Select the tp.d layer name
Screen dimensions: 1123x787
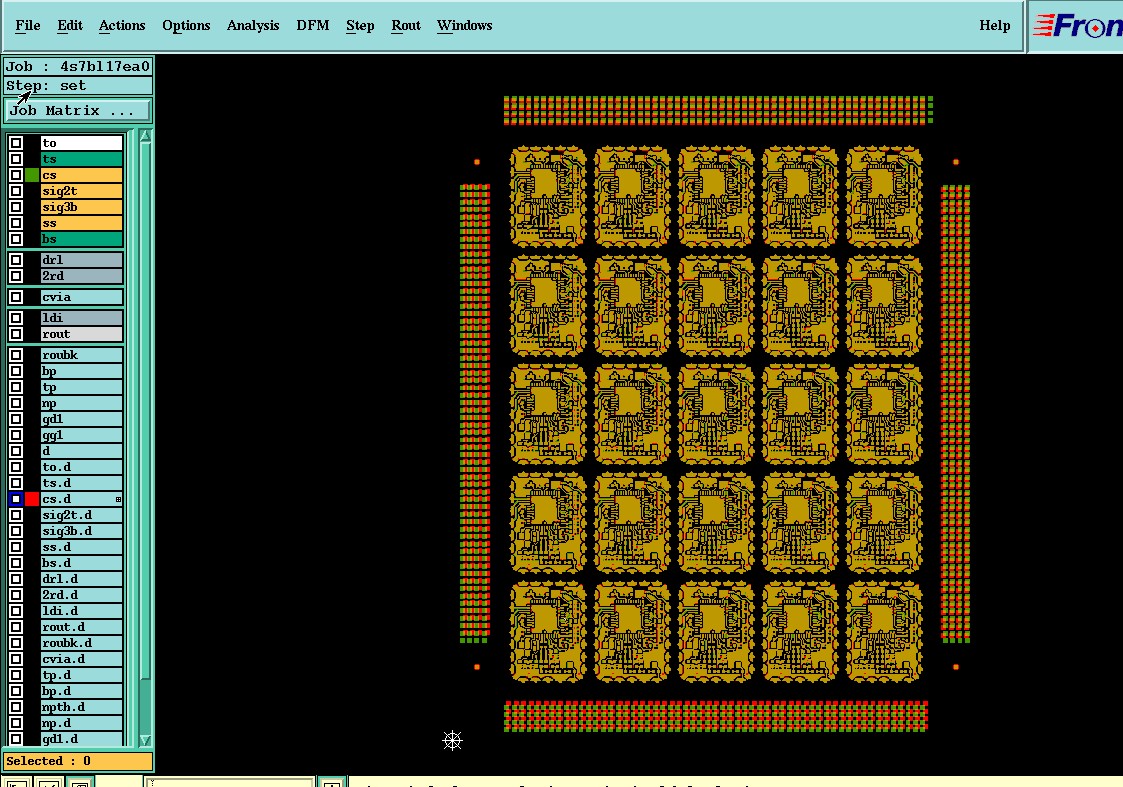[82, 675]
